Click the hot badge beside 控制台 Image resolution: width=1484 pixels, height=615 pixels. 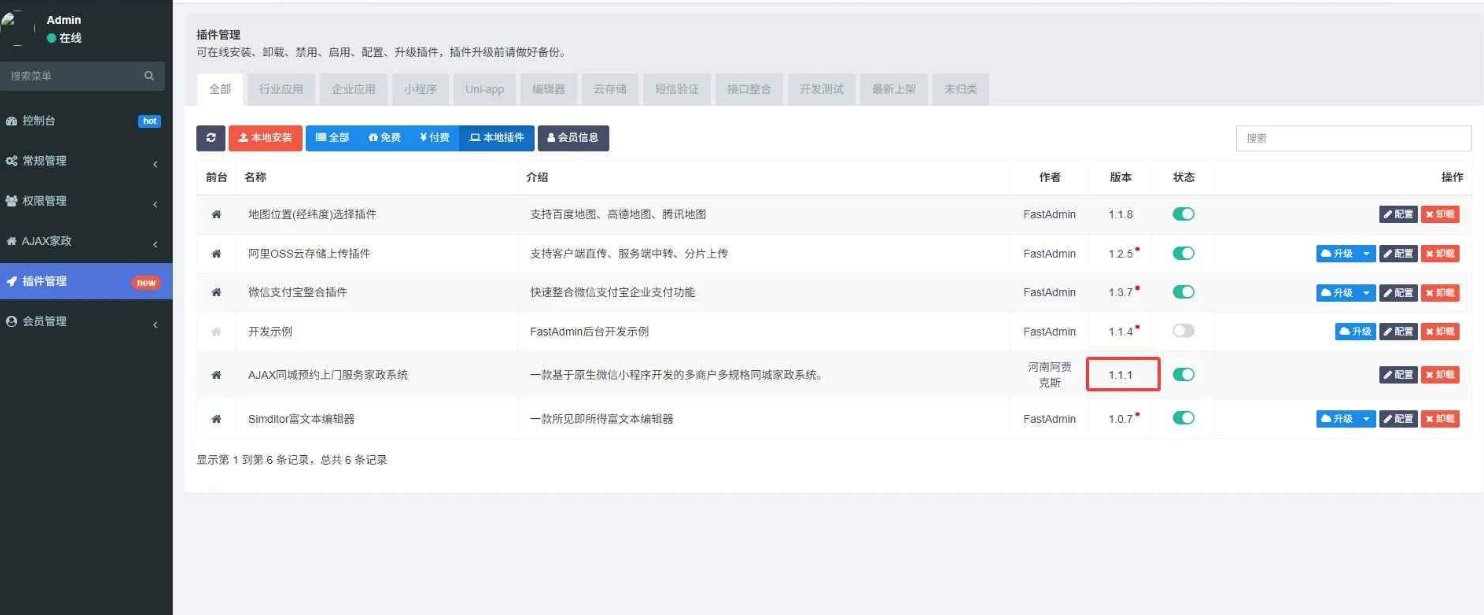point(149,121)
